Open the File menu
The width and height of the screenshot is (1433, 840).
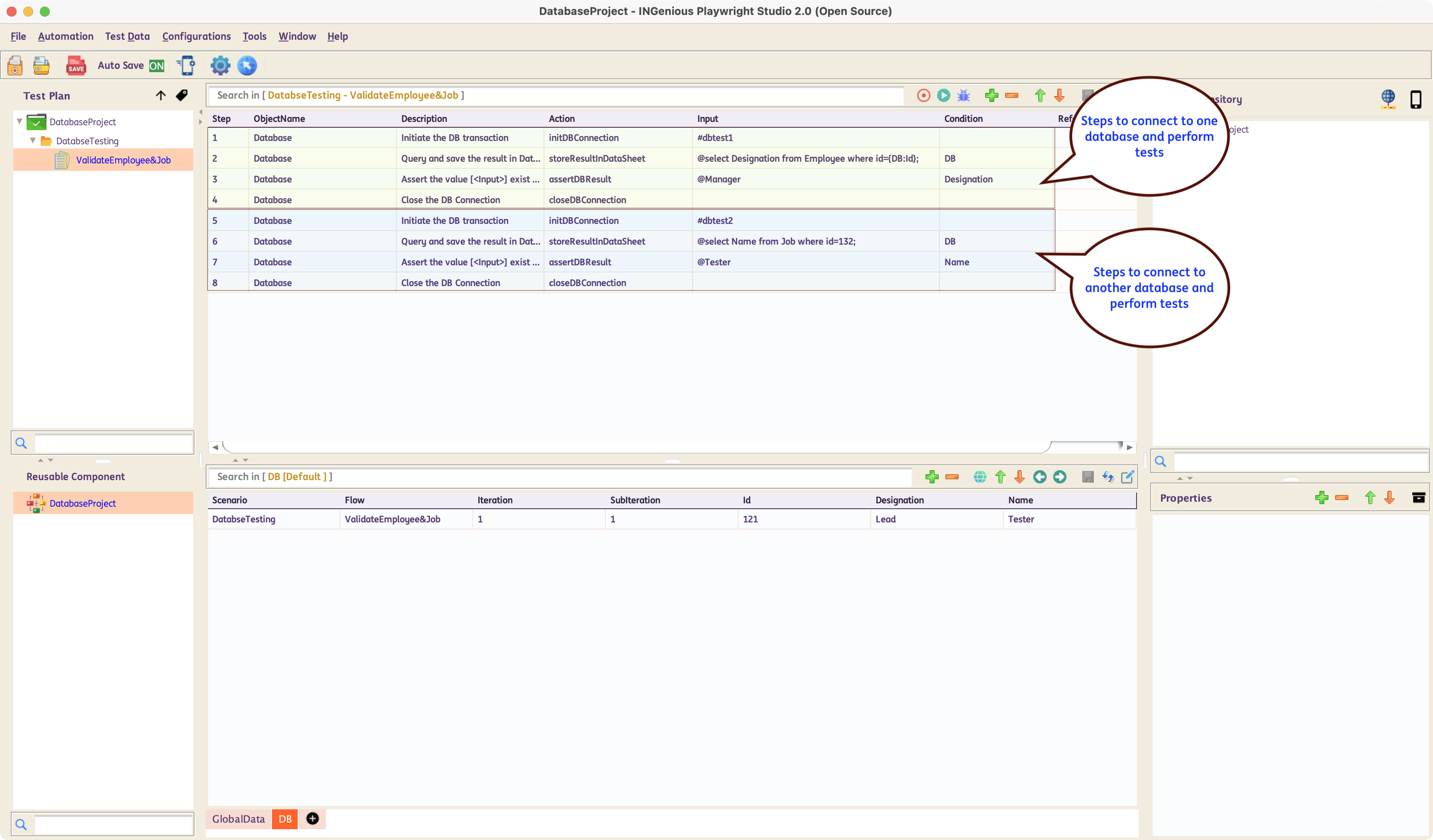click(18, 36)
